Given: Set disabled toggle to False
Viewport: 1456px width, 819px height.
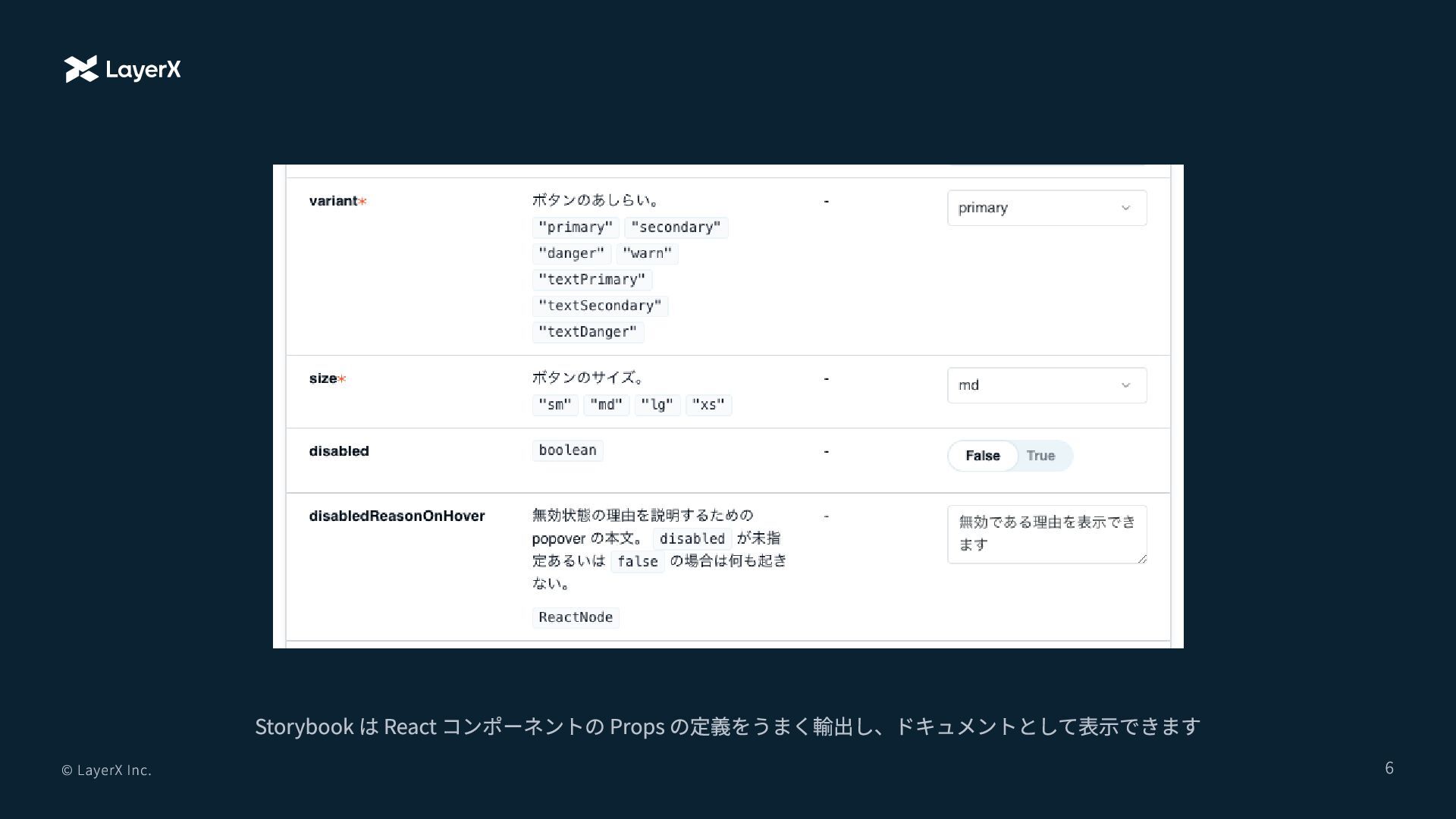Looking at the screenshot, I should (x=982, y=456).
